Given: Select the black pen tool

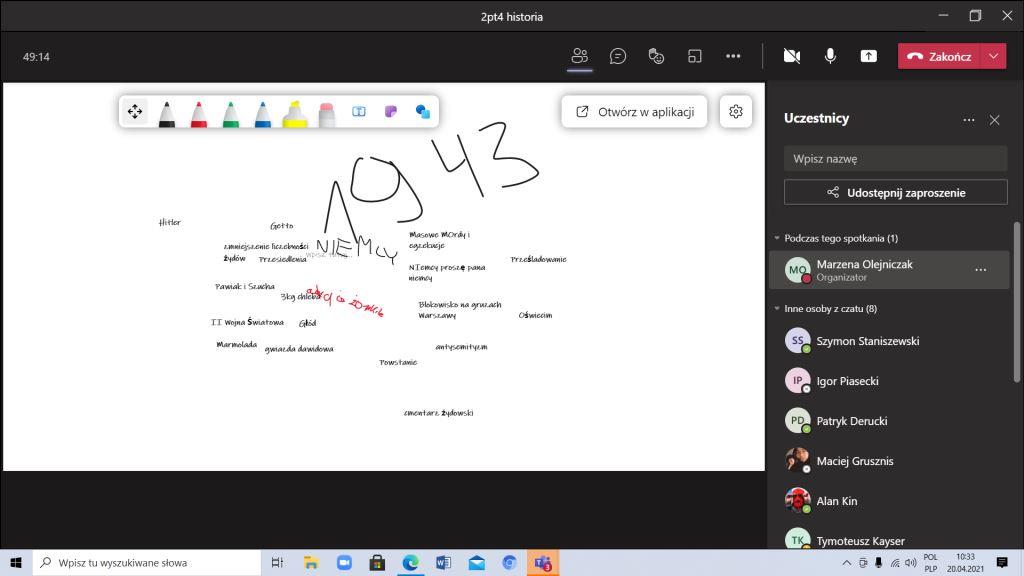Looking at the screenshot, I should (x=167, y=113).
